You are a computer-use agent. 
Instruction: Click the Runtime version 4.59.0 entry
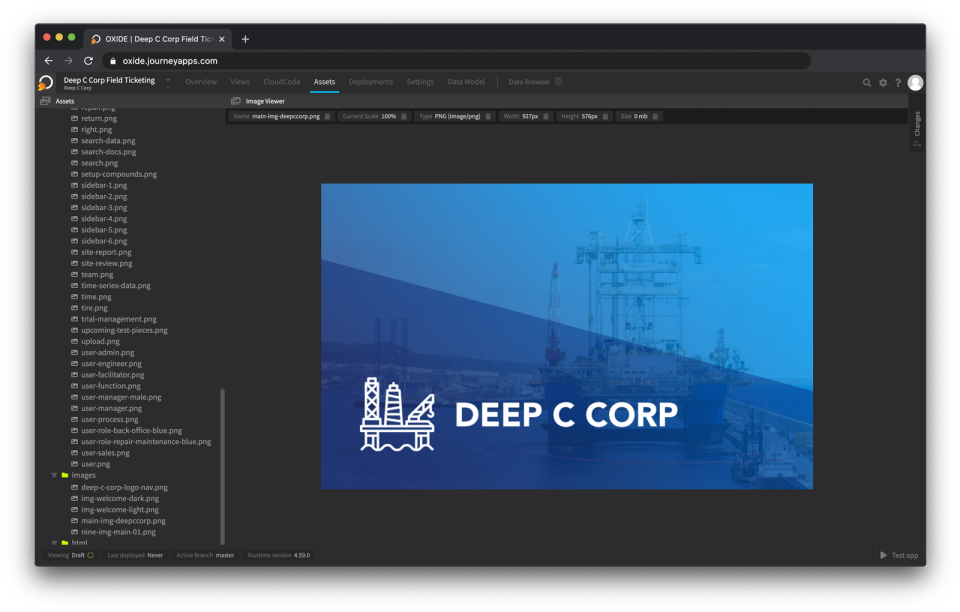pos(279,555)
